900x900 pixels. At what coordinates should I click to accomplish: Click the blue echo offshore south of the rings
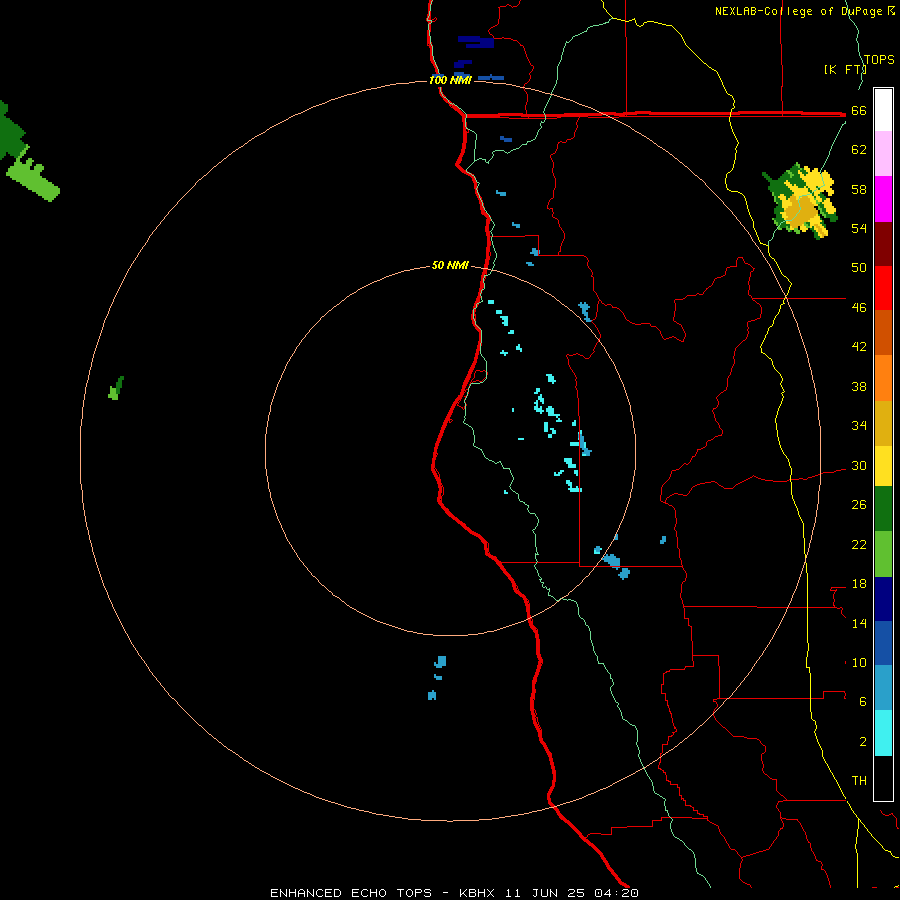437,678
